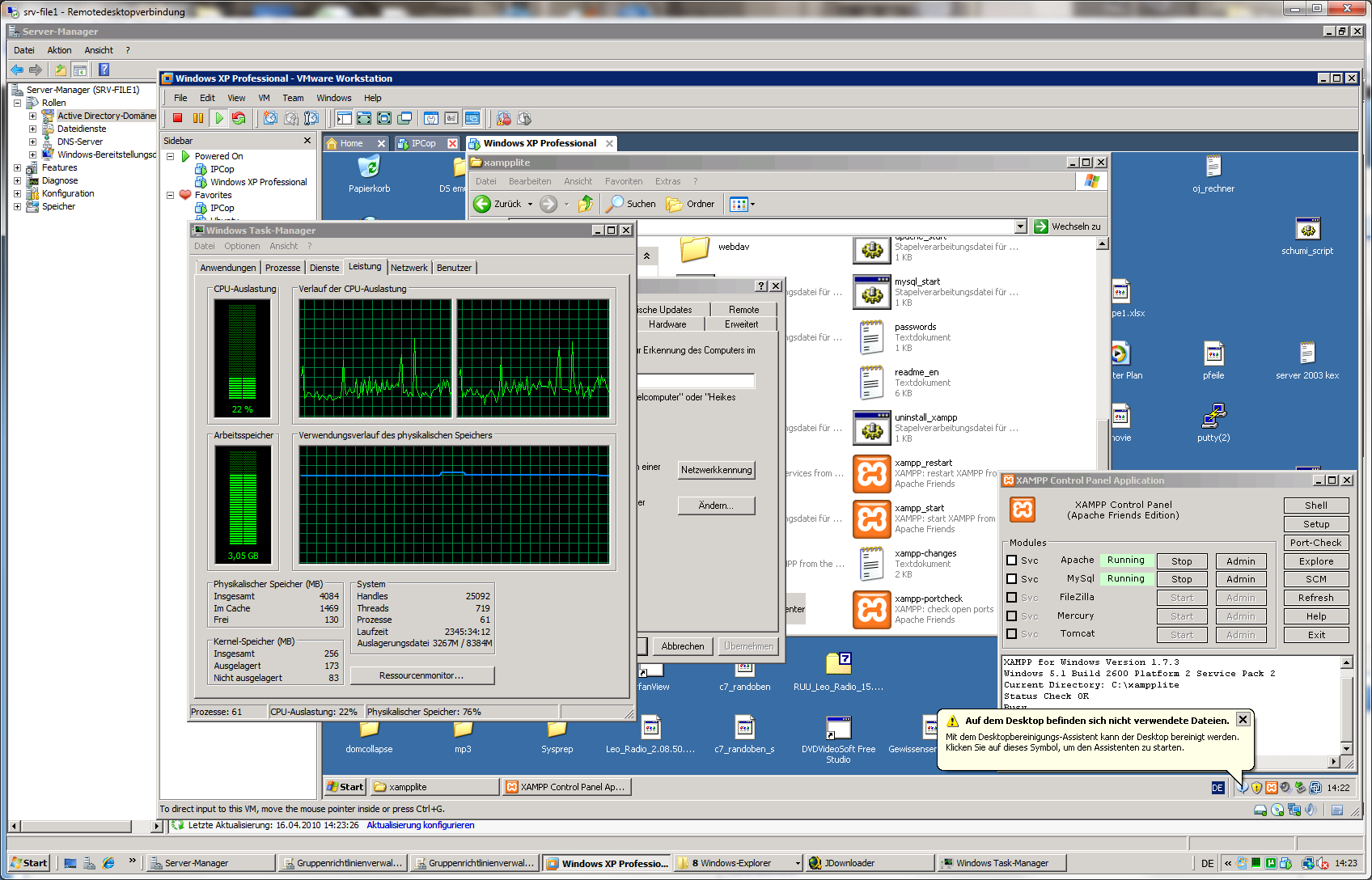Click the Server-Manager up-one-level folder icon
1372x880 pixels.
[x=60, y=70]
